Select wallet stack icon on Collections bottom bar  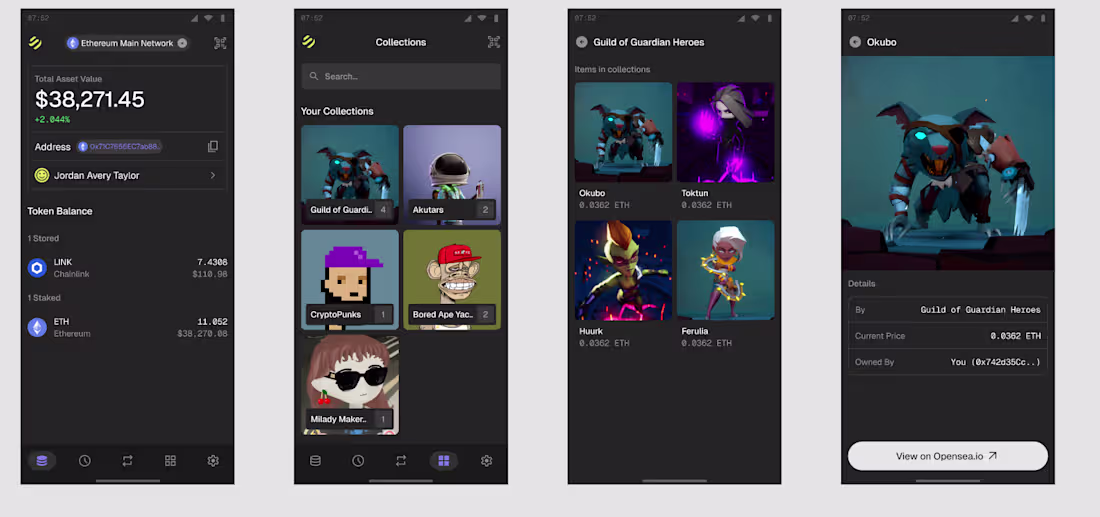316,461
